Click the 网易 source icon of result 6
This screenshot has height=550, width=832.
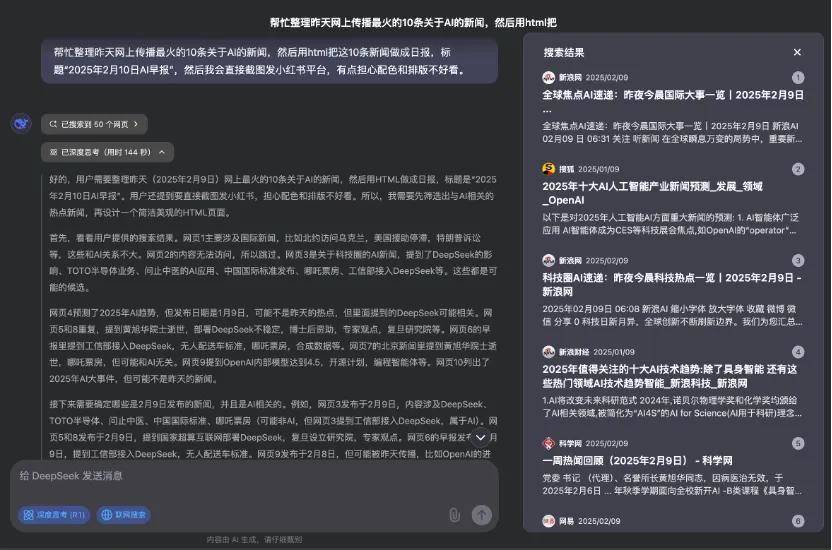click(549, 521)
